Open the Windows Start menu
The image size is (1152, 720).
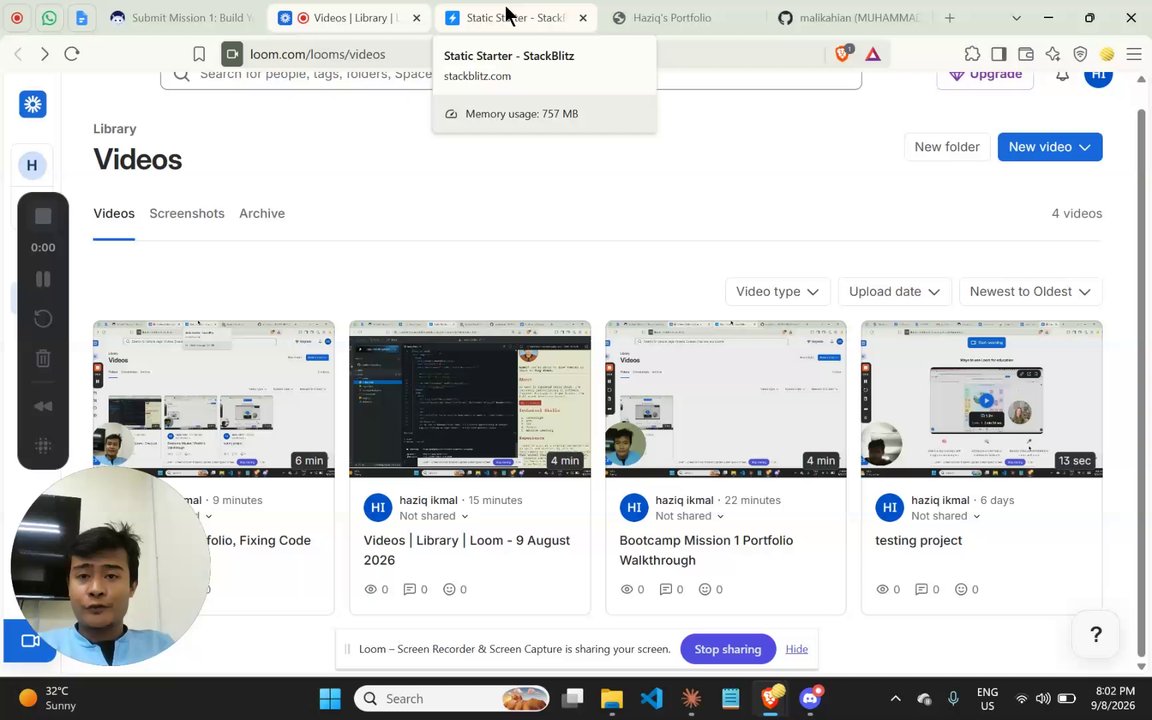[330, 699]
